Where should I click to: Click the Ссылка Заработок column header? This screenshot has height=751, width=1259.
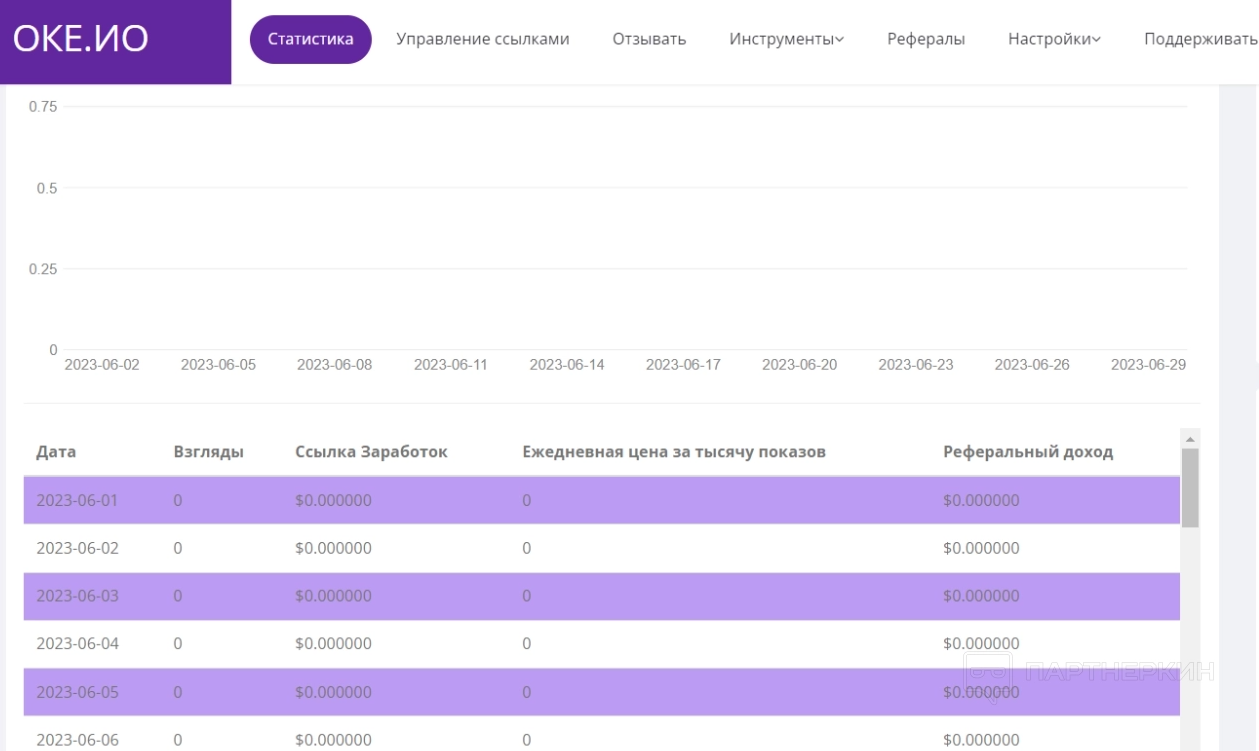pos(371,452)
